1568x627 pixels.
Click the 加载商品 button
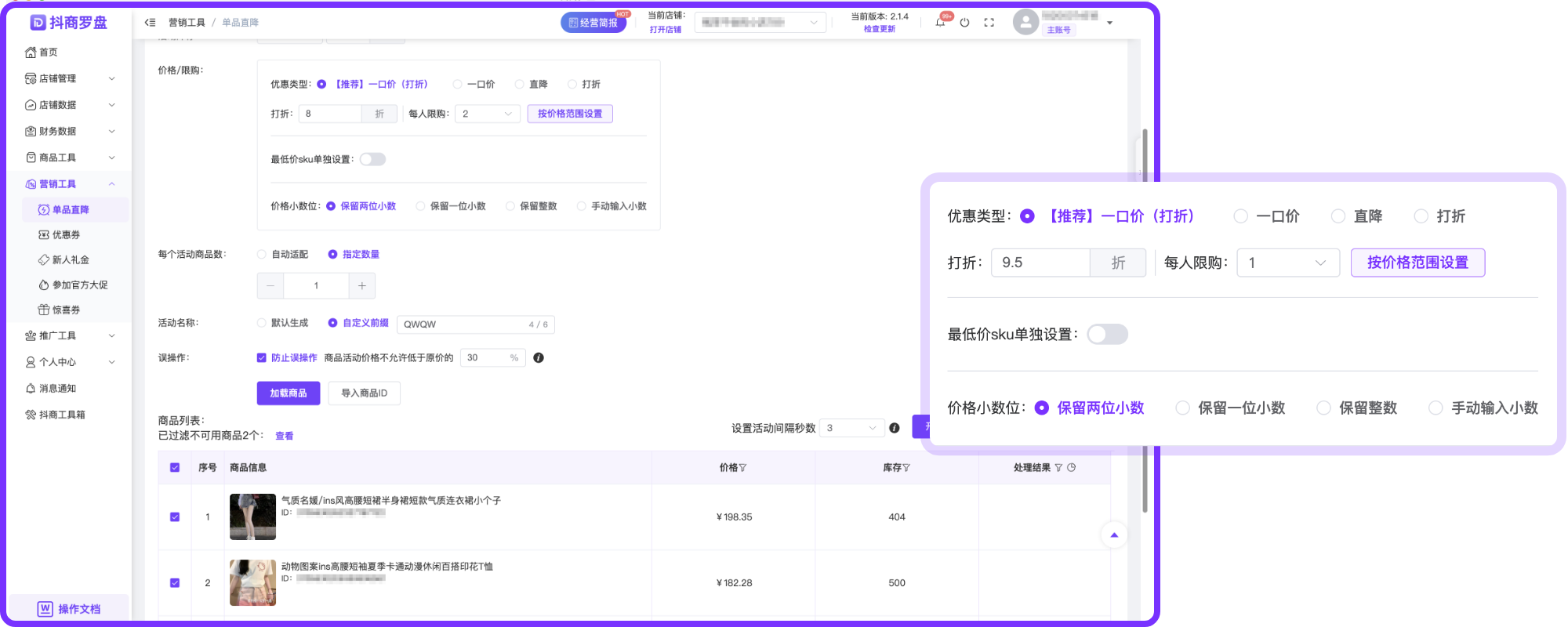288,393
